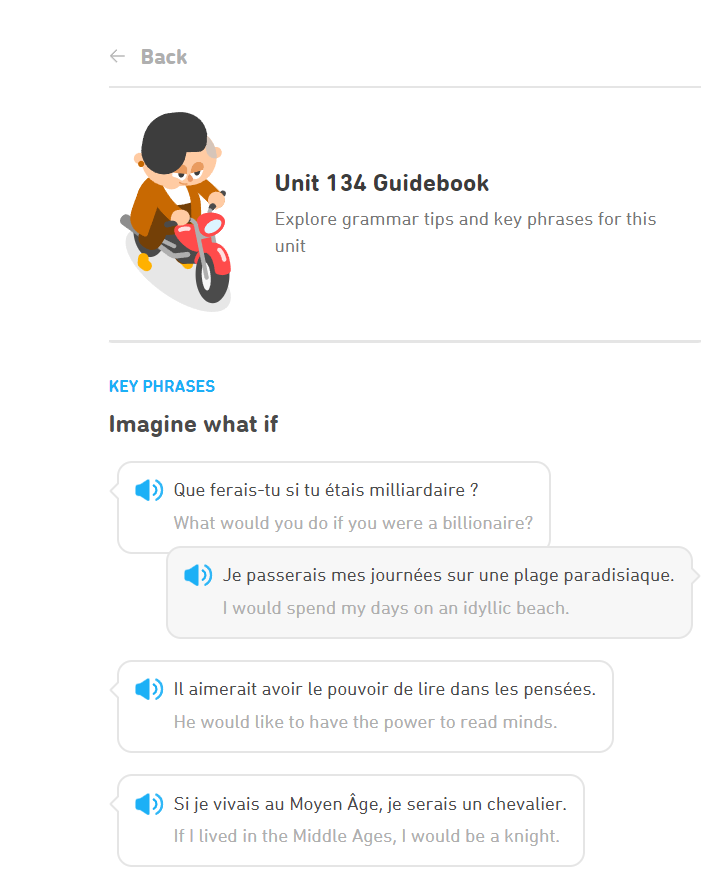This screenshot has height=878, width=722.
Task: Click sentence Je passerais mes journées sur une plage
Action: pyautogui.click(x=448, y=575)
